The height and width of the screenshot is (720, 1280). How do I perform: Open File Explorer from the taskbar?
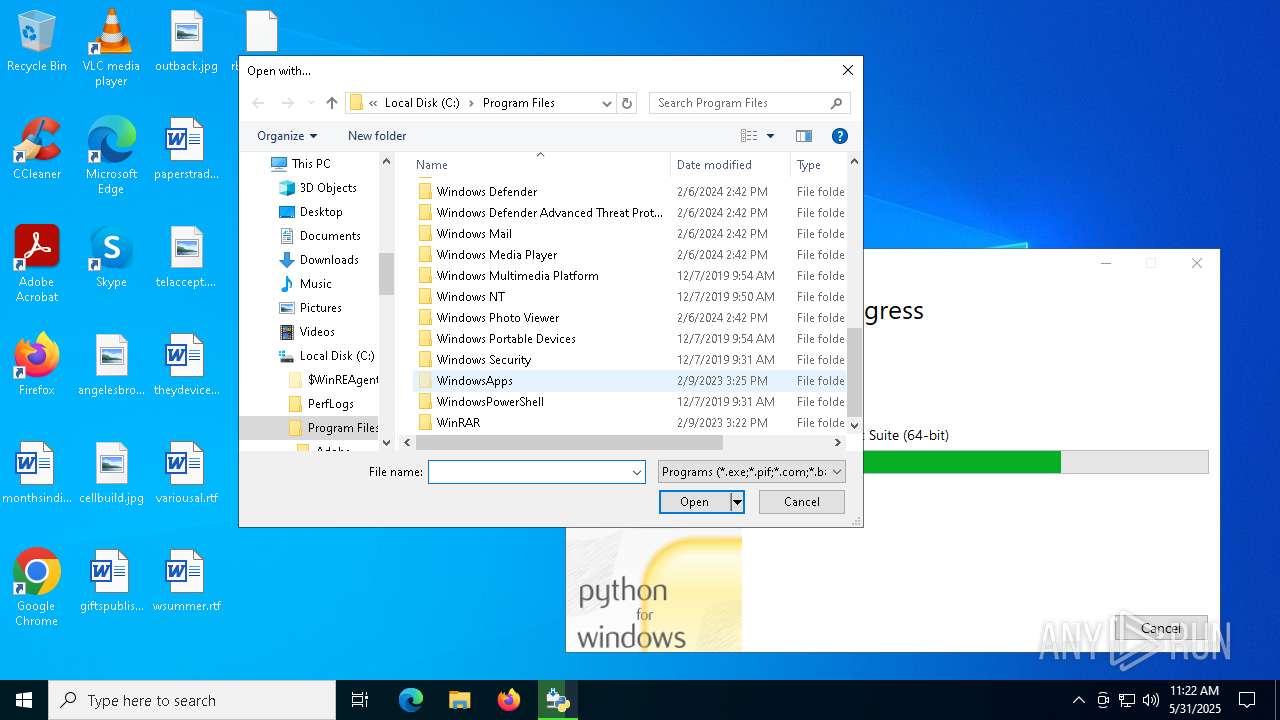(459, 700)
